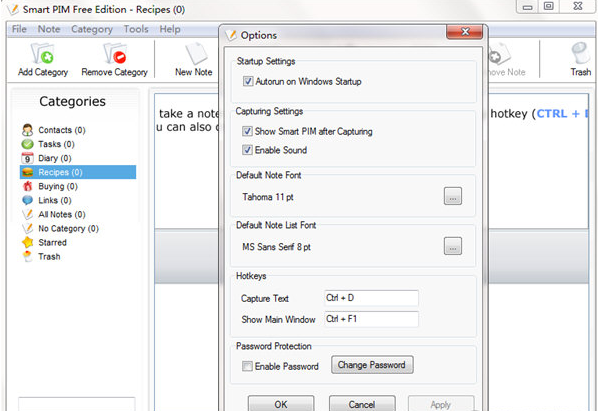
Task: Open the Links category
Action: [x=47, y=200]
